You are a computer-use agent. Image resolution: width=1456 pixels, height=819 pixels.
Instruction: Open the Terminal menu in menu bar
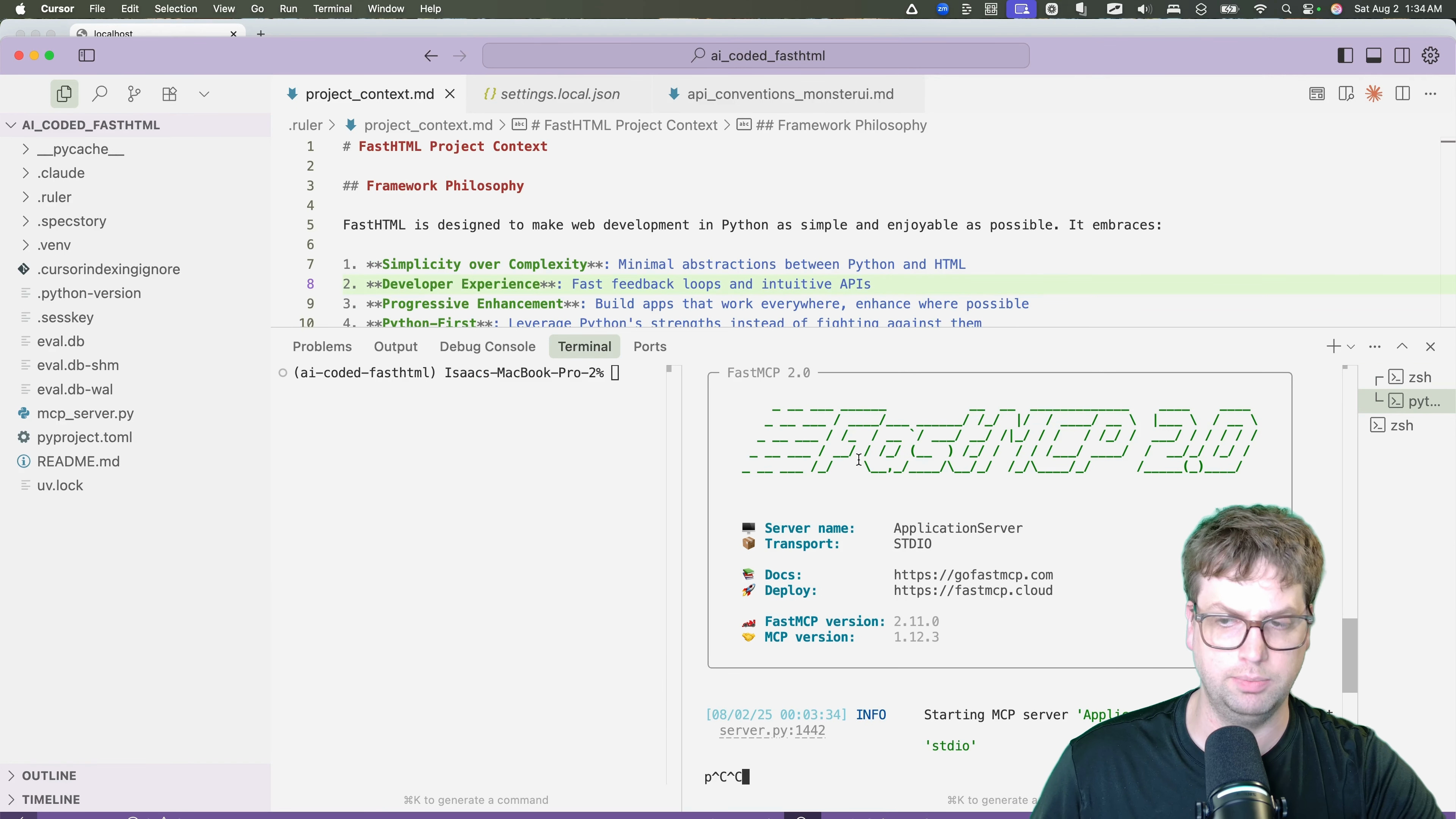(333, 9)
